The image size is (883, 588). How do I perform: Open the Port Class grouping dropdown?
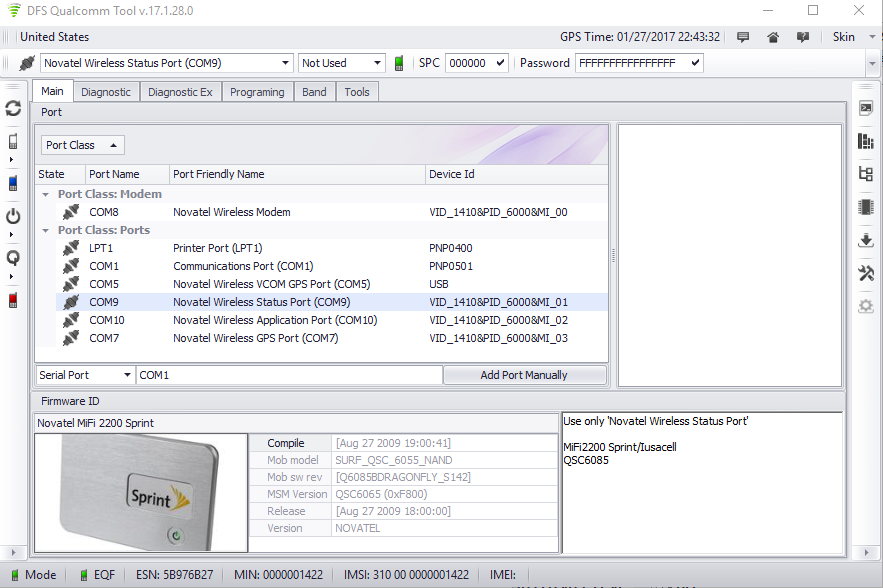[x=82, y=145]
